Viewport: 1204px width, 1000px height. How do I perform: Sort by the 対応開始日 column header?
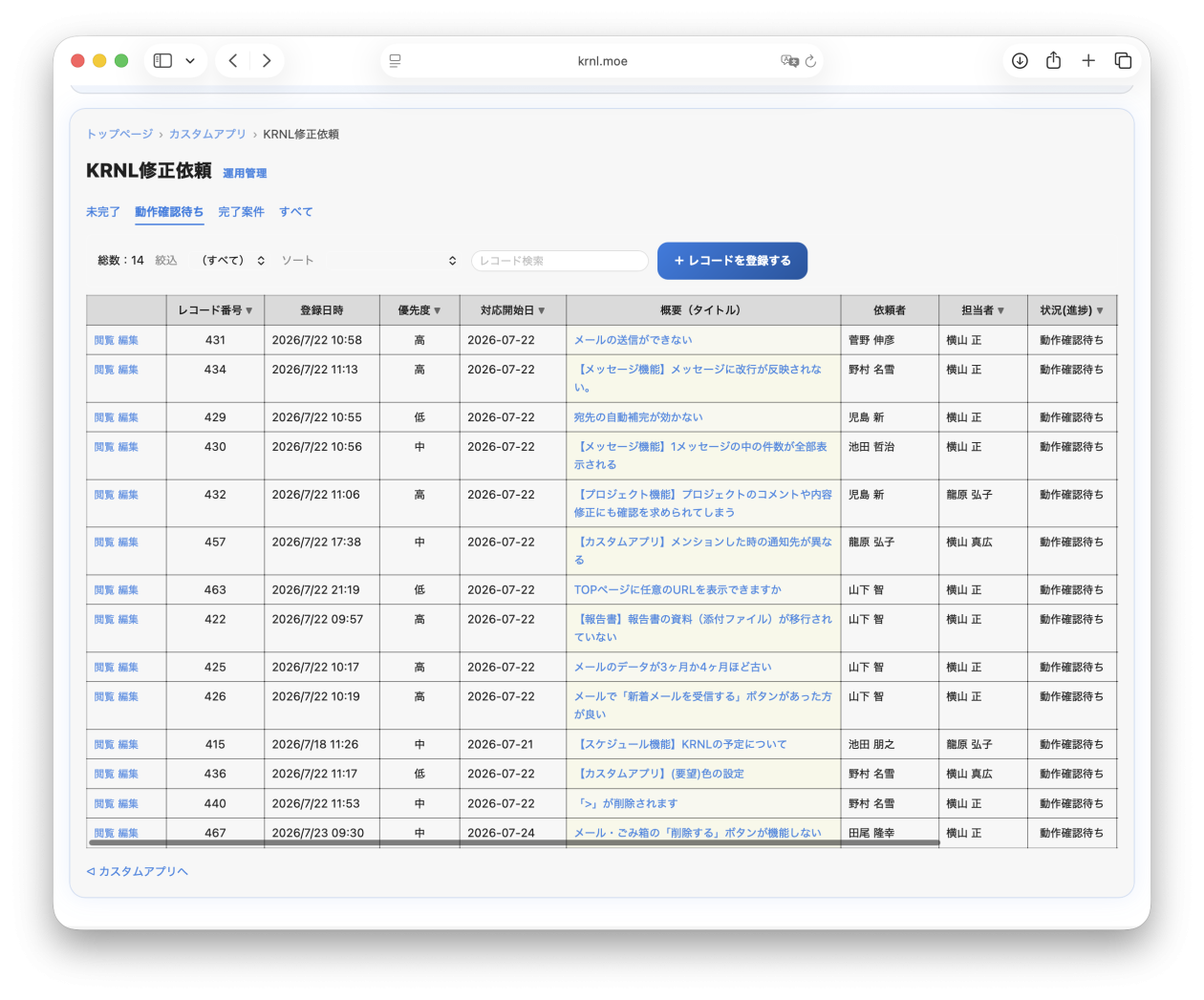tap(512, 310)
